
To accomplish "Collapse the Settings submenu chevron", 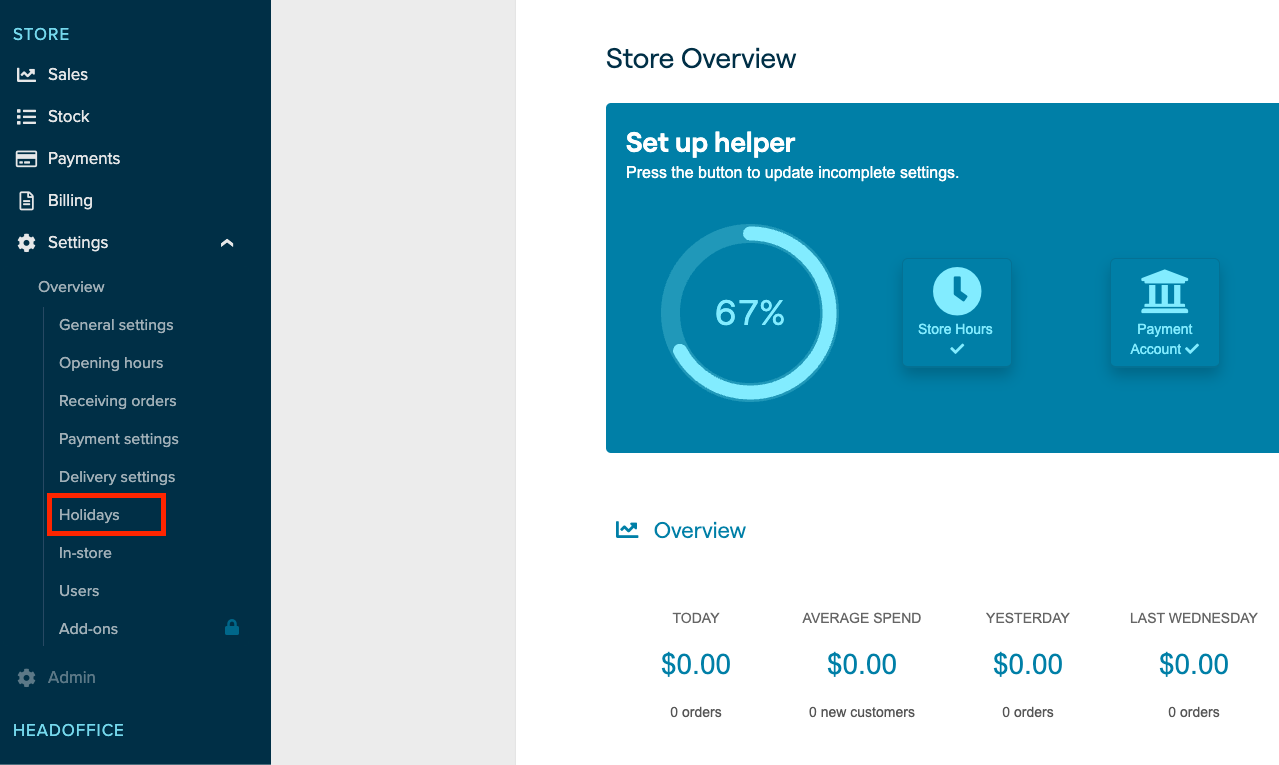I will click(226, 242).
